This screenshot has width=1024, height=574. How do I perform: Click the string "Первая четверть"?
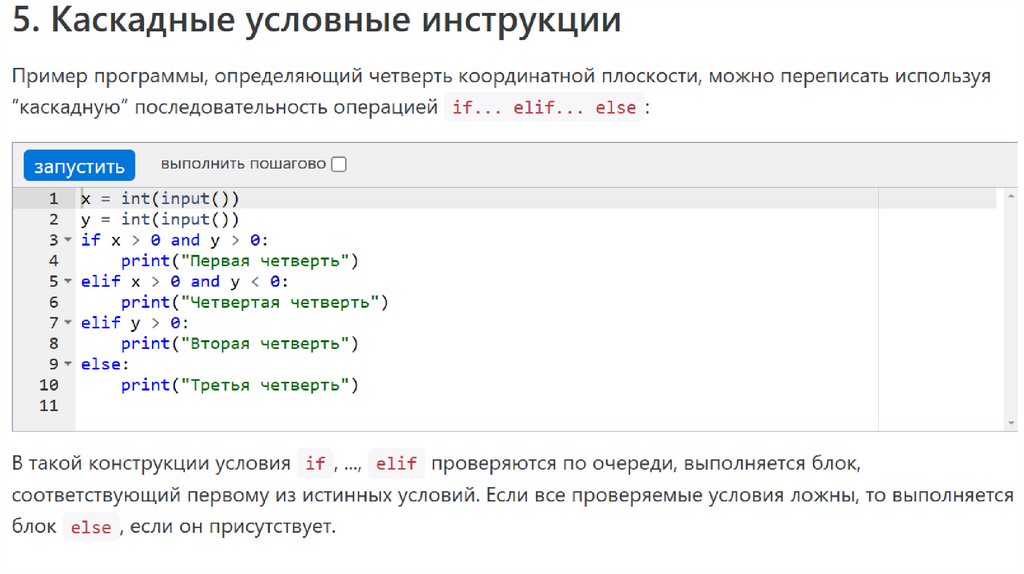pos(265,261)
